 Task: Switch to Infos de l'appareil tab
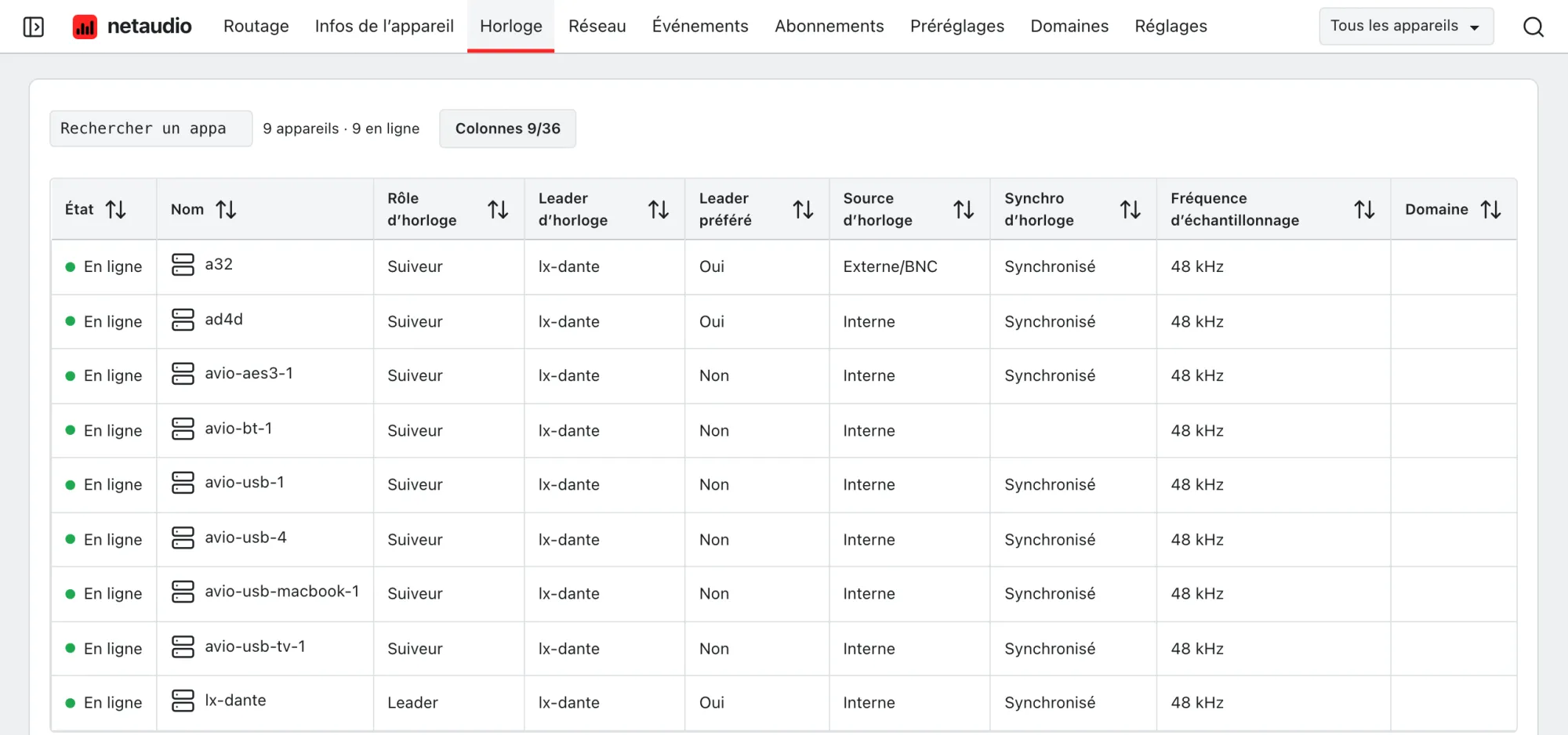click(x=384, y=26)
